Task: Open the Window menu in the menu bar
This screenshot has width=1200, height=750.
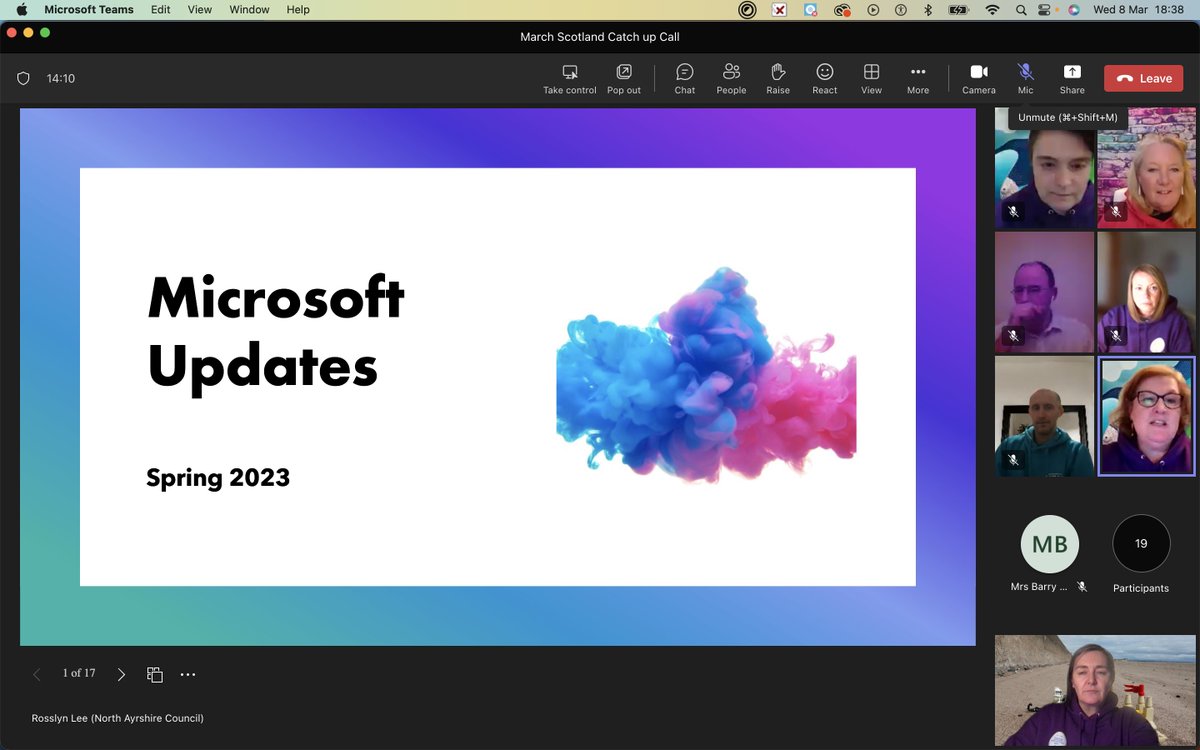Action: 248,9
